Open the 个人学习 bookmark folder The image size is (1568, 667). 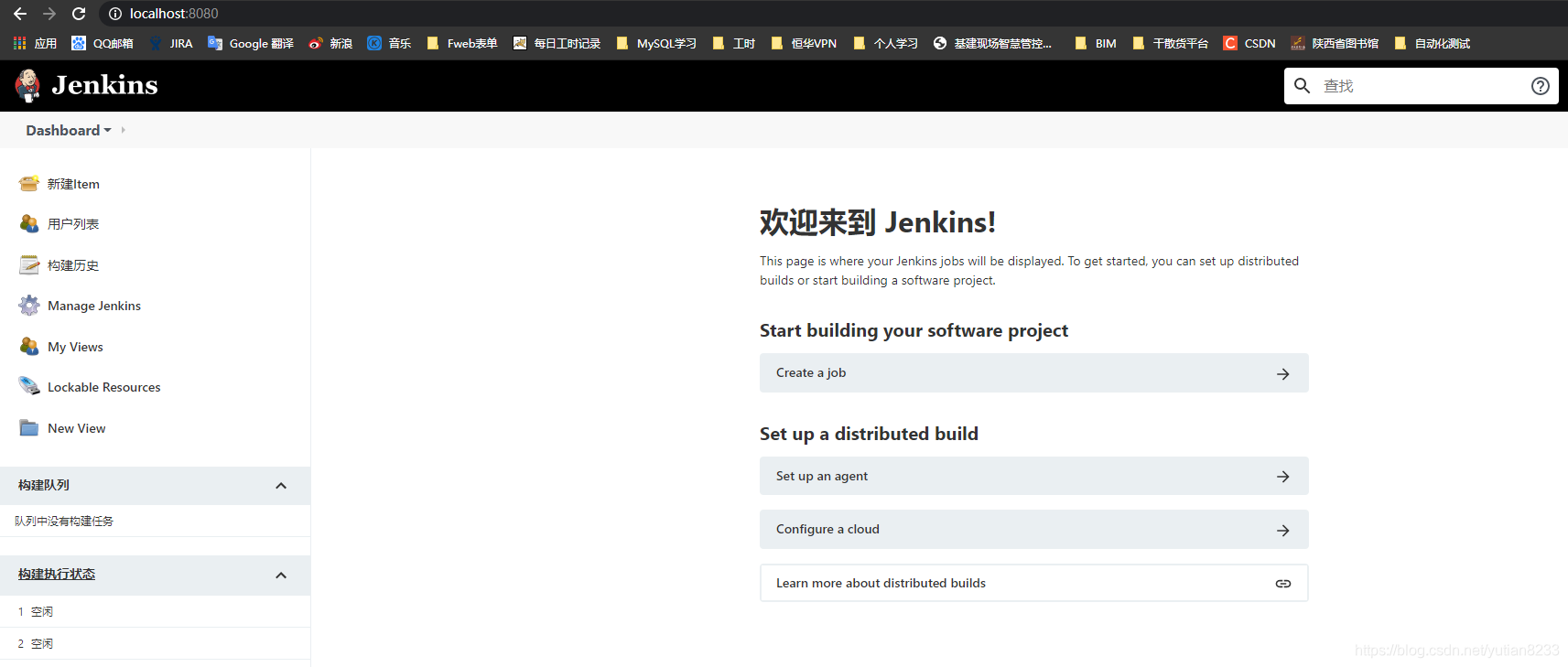(885, 43)
